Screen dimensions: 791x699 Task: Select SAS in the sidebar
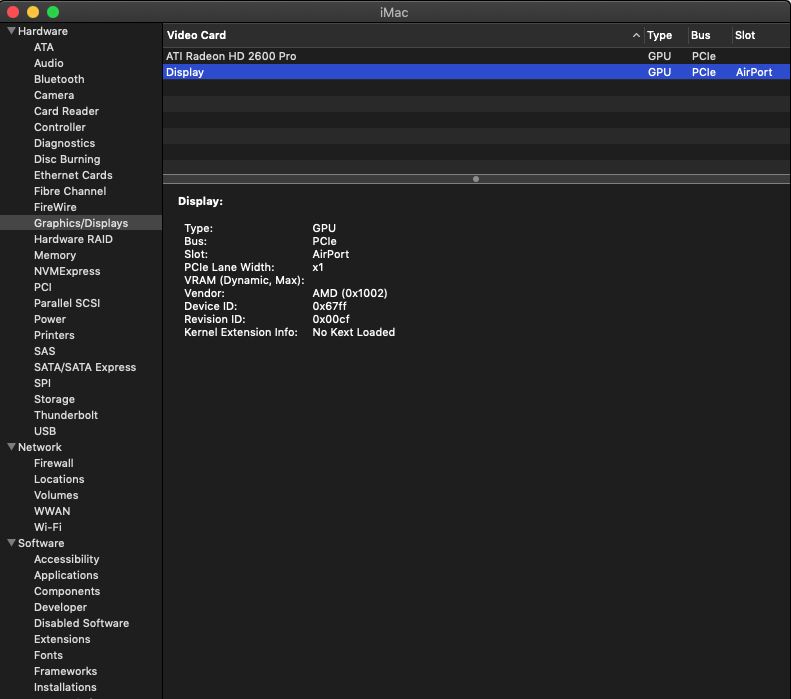[x=44, y=351]
